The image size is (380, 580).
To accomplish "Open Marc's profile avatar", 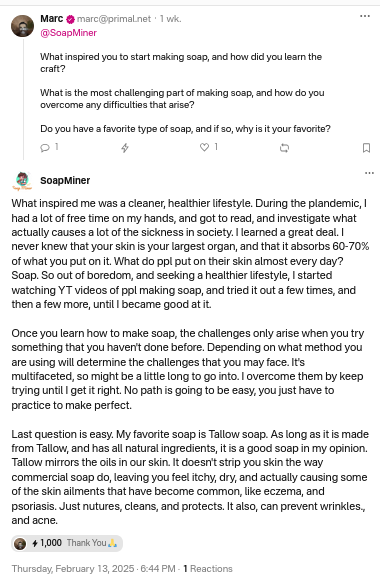I will pos(23,26).
